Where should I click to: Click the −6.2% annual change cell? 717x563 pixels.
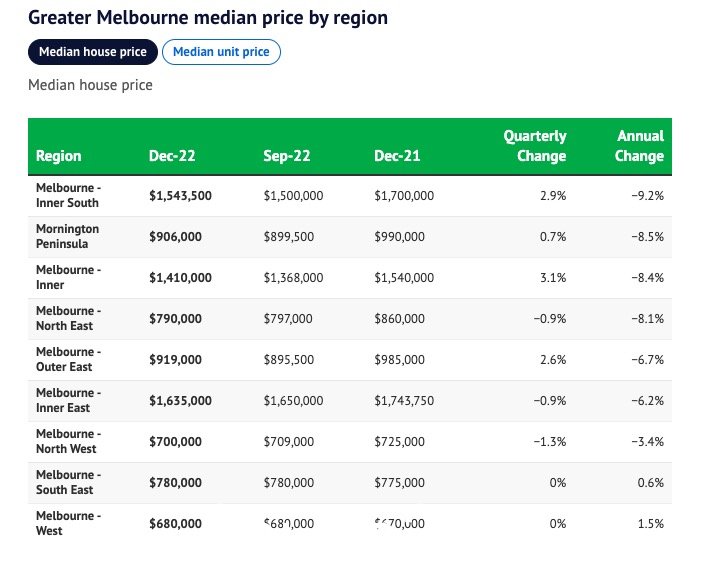[647, 401]
